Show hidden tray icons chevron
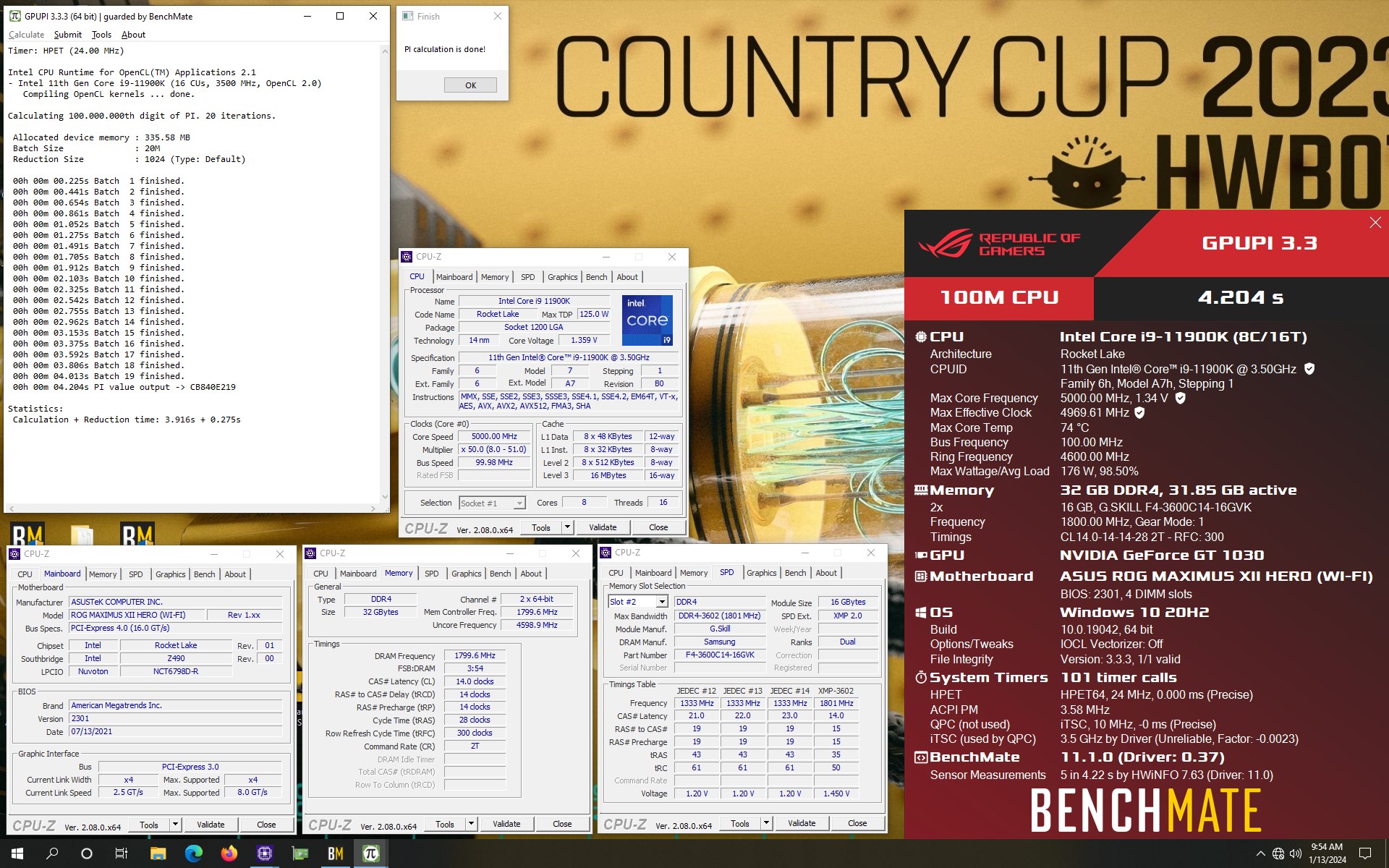Image resolution: width=1389 pixels, height=868 pixels. click(x=1260, y=854)
